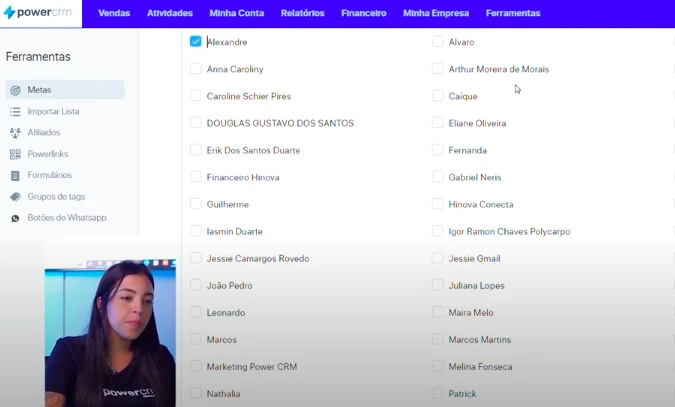The width and height of the screenshot is (675, 407).
Task: Open the Vendas menu
Action: [114, 13]
